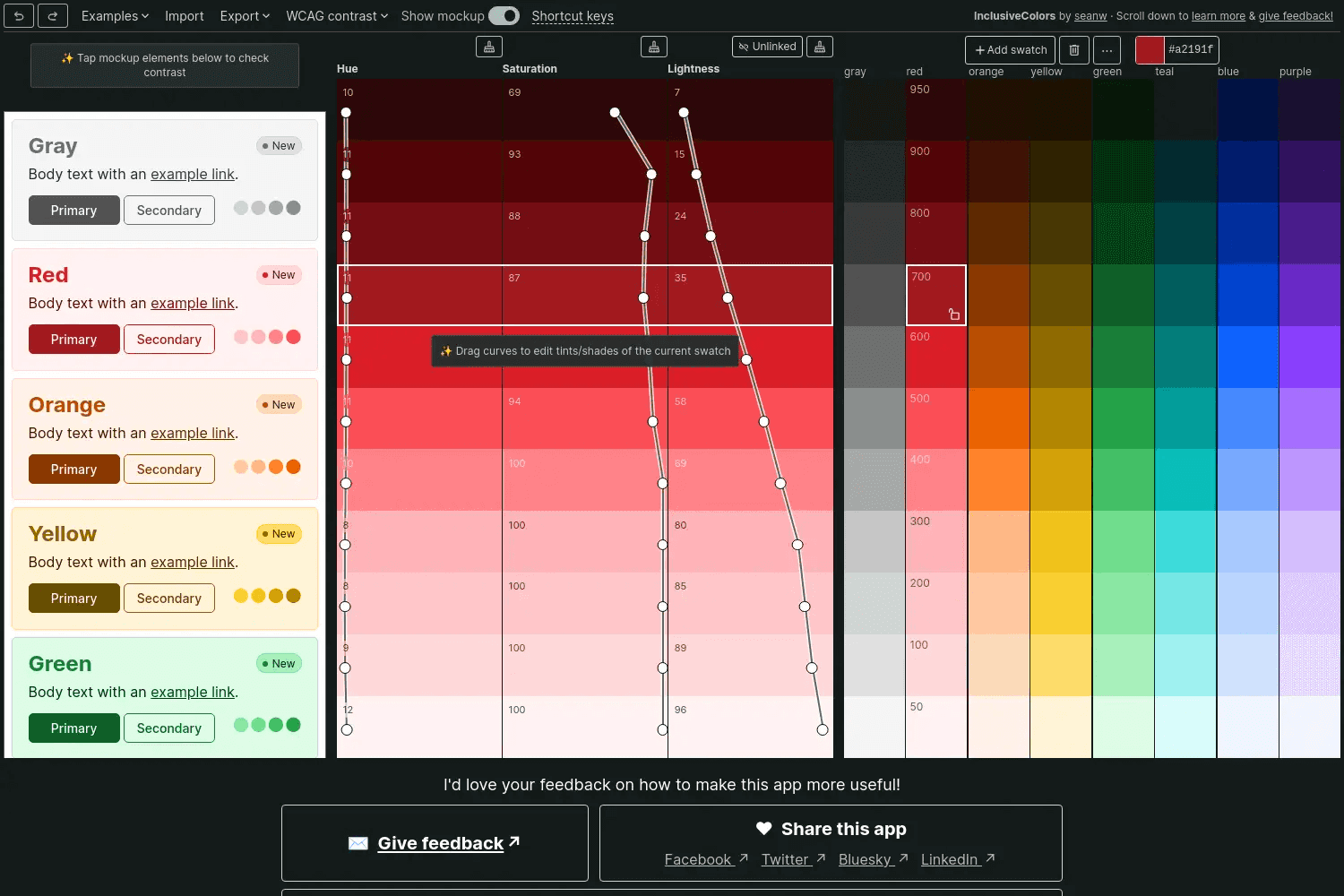
Task: Click the stamp icon next to Unlinked
Action: coord(820,47)
